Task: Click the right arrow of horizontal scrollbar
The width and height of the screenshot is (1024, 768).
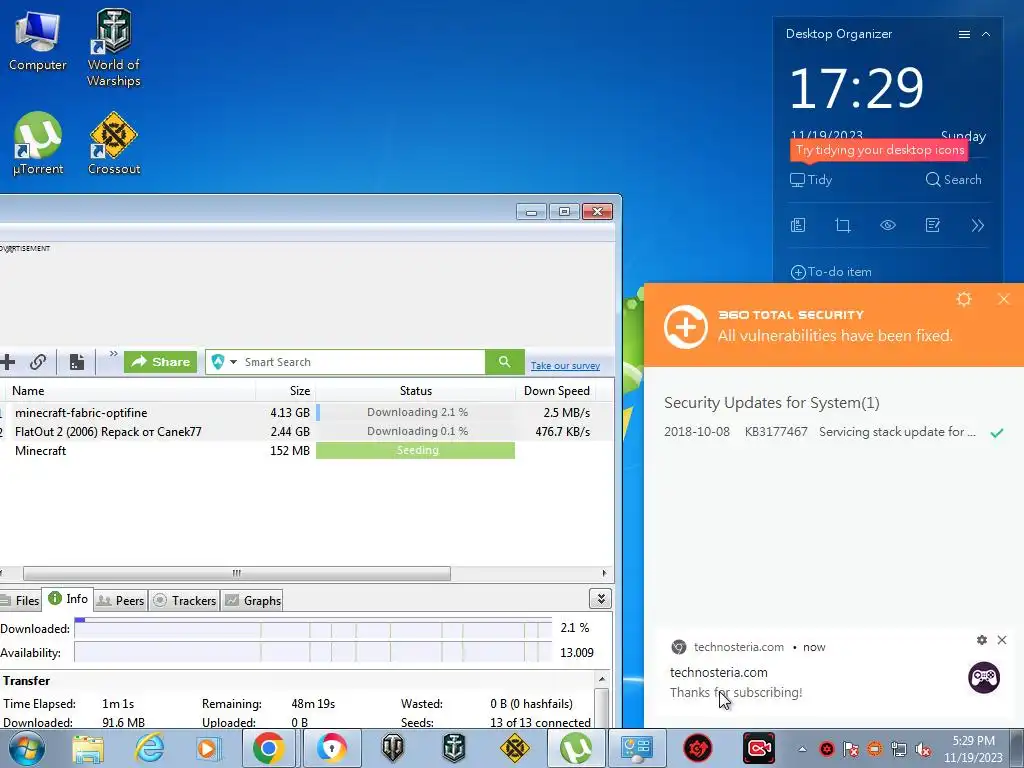Action: [604, 573]
